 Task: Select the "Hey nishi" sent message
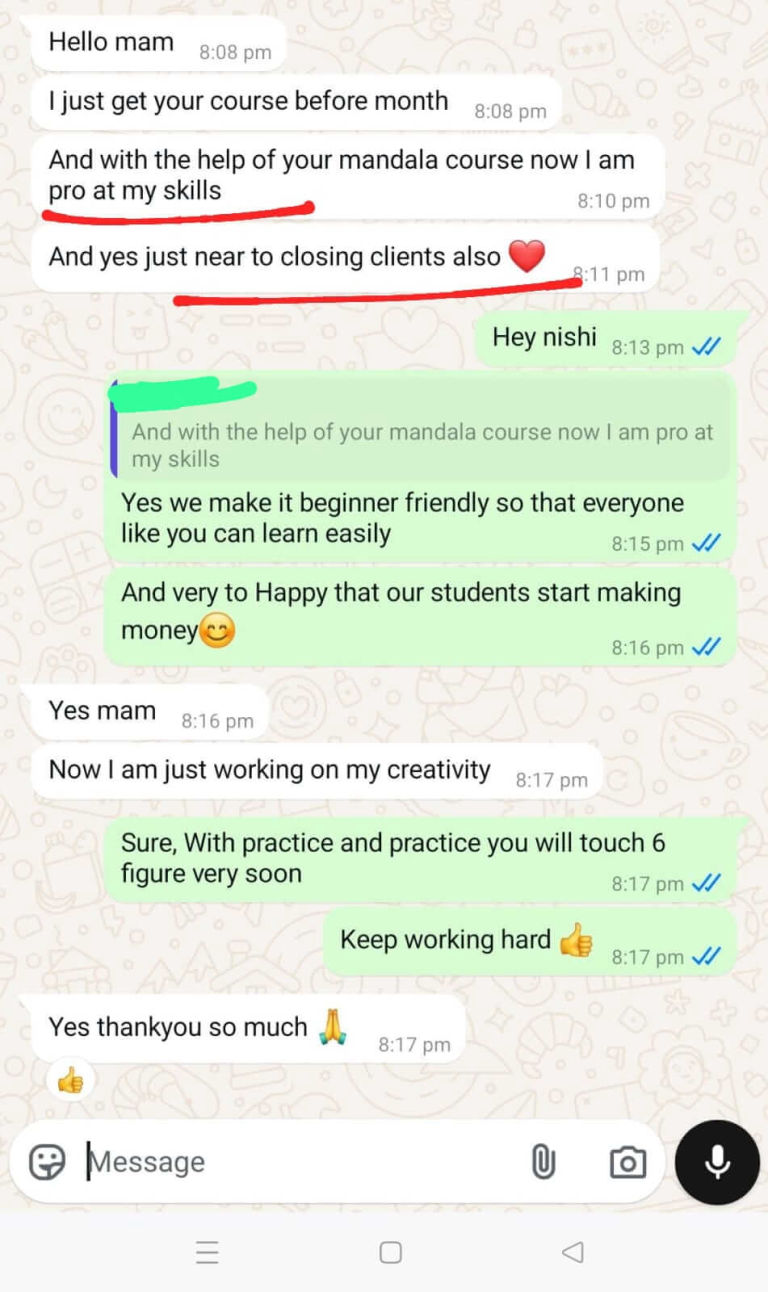point(610,339)
